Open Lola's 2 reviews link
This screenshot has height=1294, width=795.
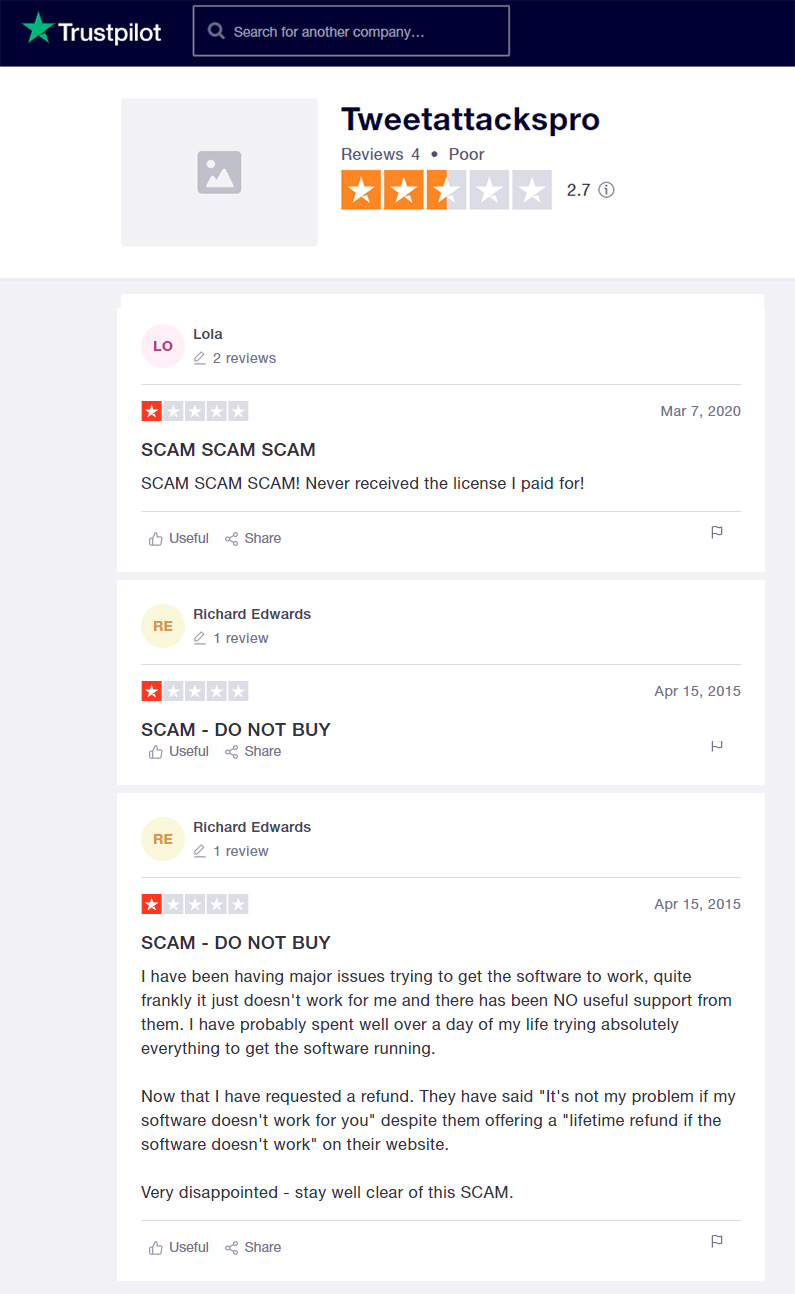244,358
